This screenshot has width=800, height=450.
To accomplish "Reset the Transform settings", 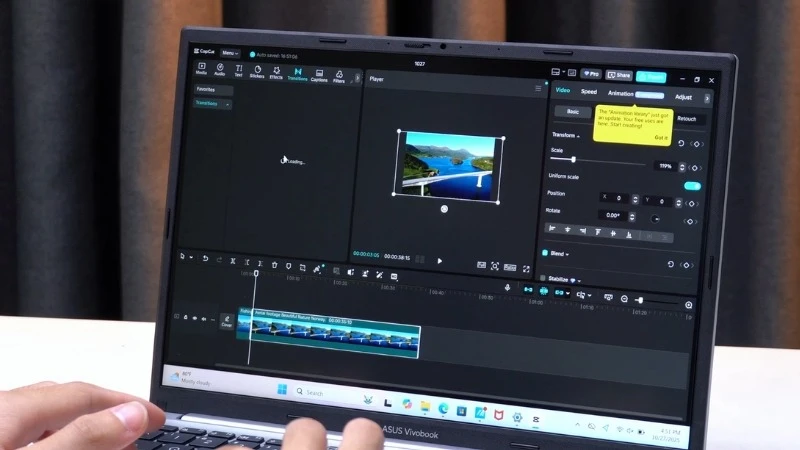I will [x=681, y=143].
